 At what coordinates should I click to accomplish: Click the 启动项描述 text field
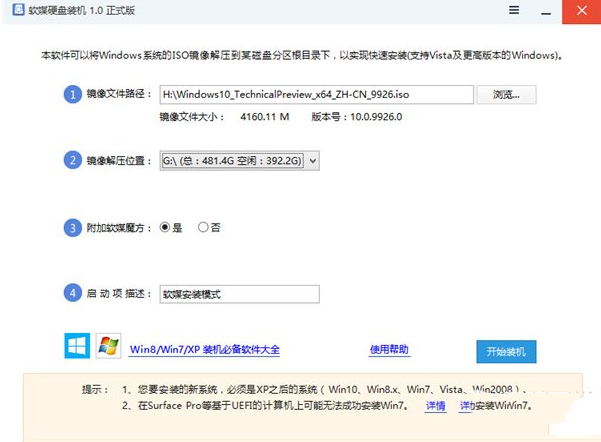click(240, 294)
